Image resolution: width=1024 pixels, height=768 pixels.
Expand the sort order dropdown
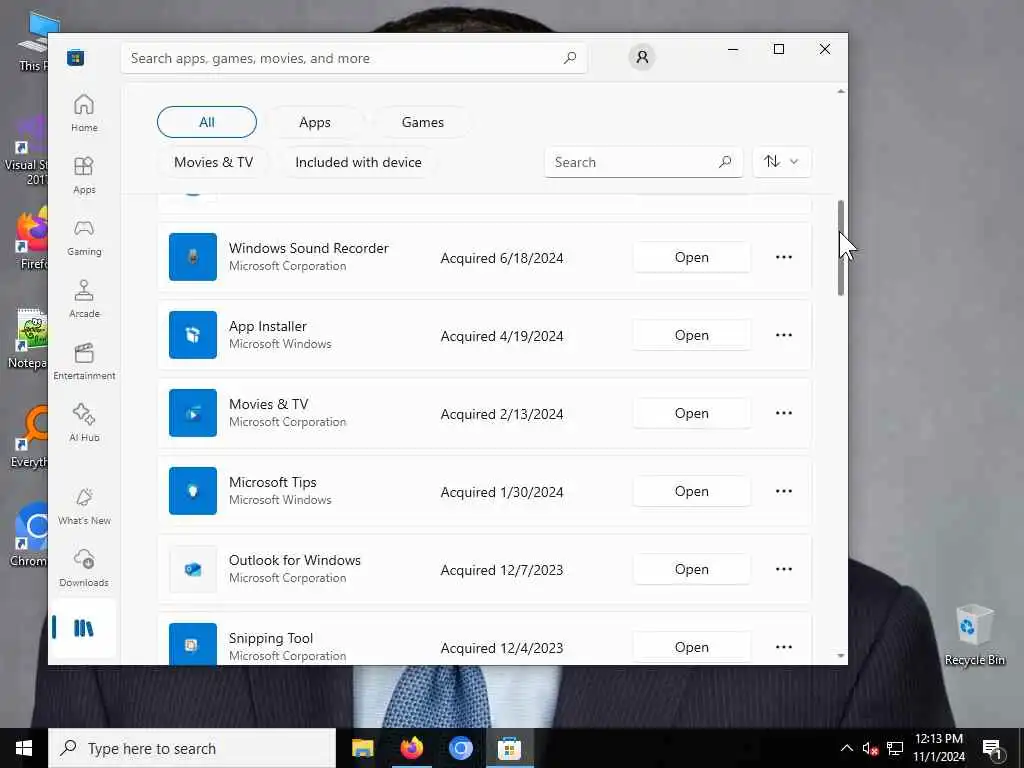(782, 161)
